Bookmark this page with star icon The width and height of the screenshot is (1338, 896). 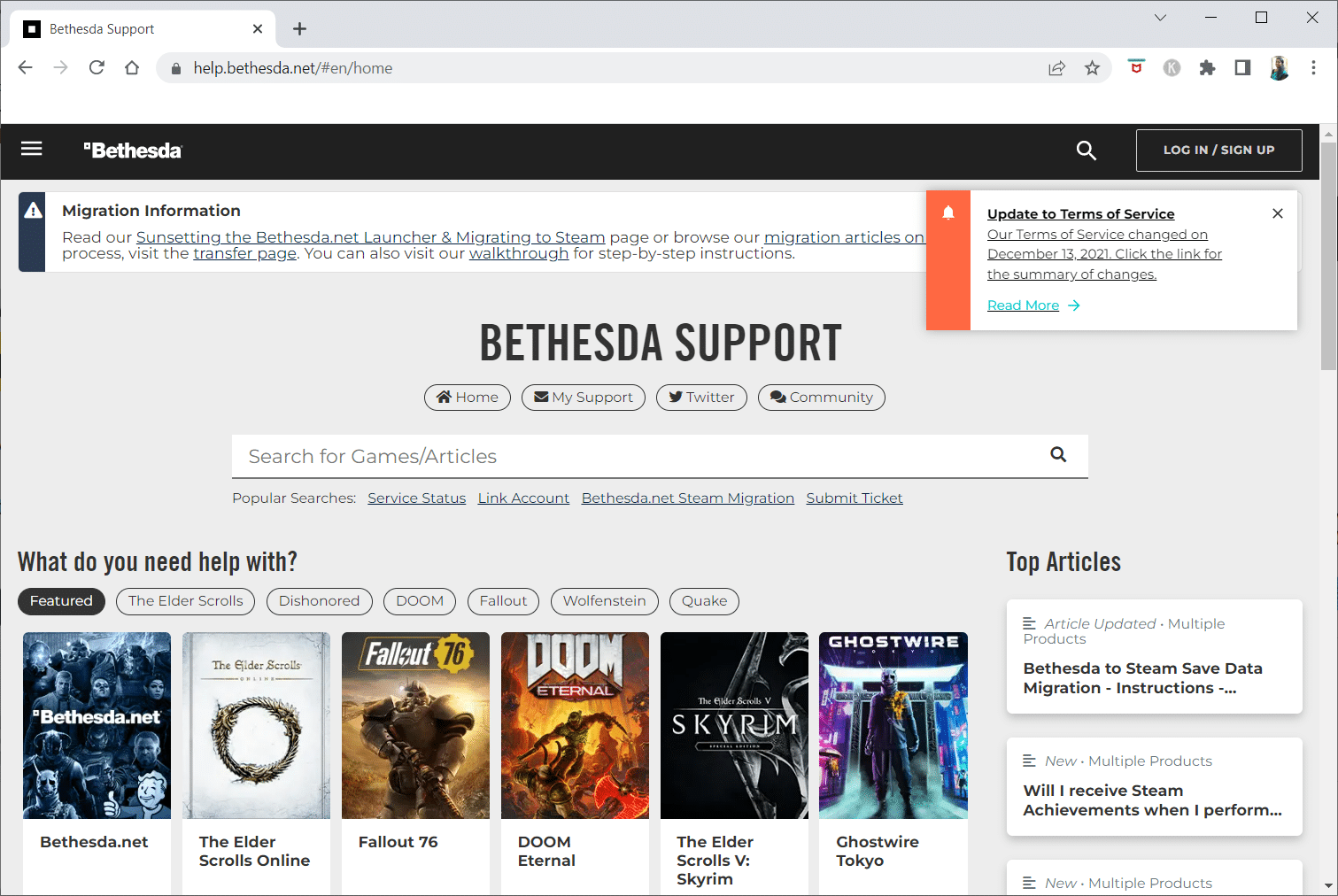1092,68
